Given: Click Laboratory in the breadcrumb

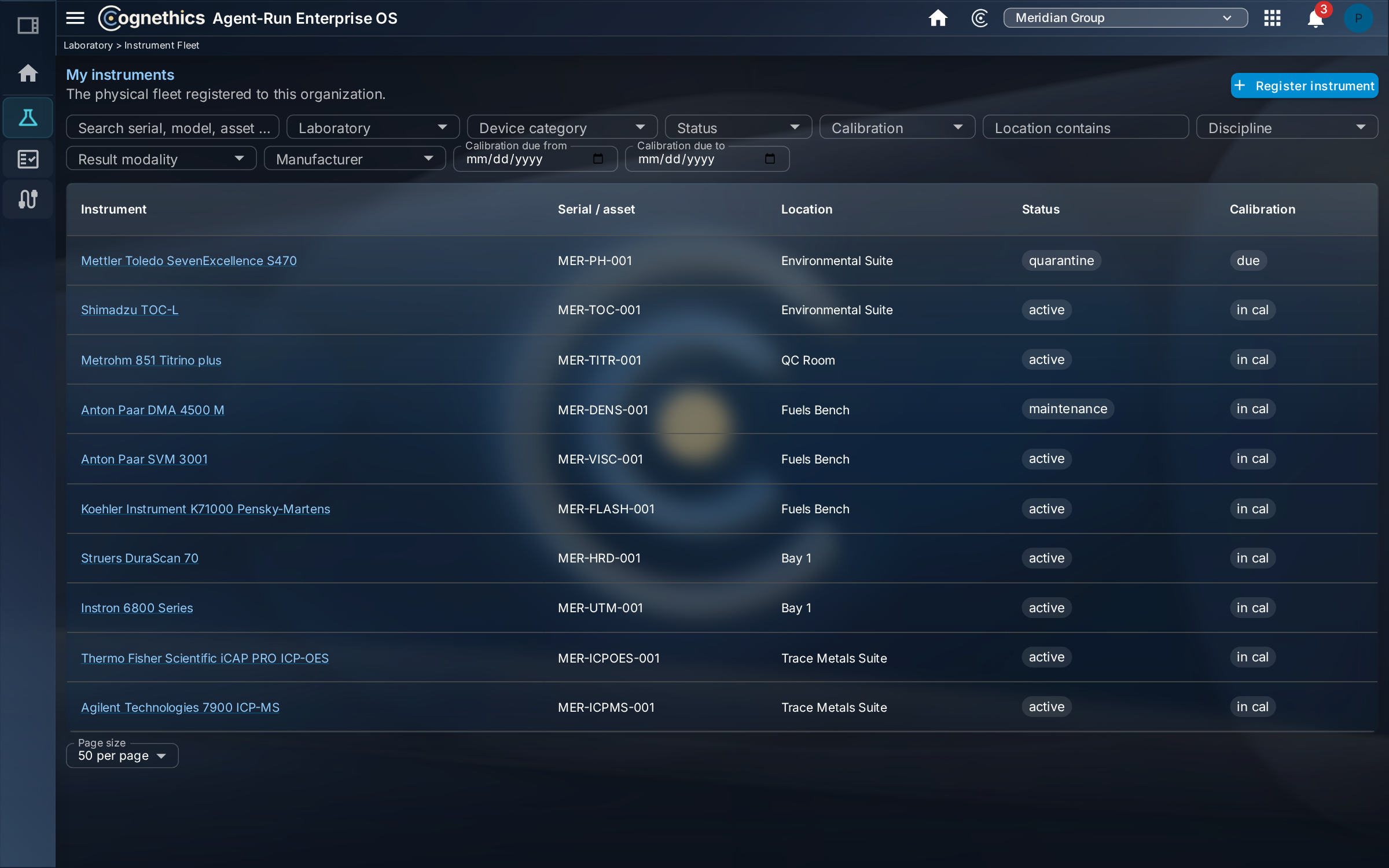Looking at the screenshot, I should pos(88,45).
